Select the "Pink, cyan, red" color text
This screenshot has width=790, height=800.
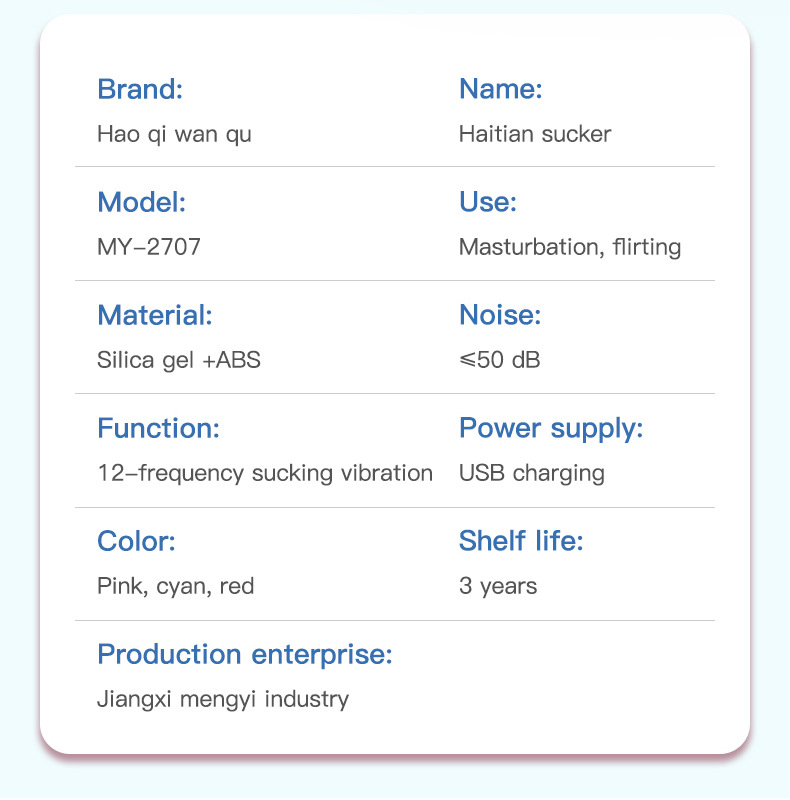175,586
